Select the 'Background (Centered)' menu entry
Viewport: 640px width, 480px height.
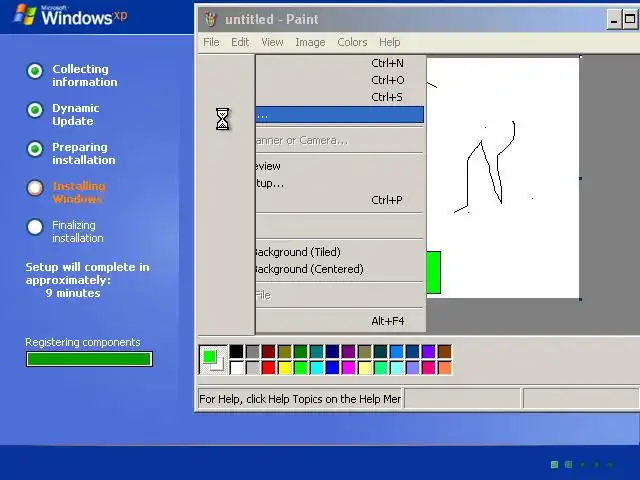coord(340,269)
